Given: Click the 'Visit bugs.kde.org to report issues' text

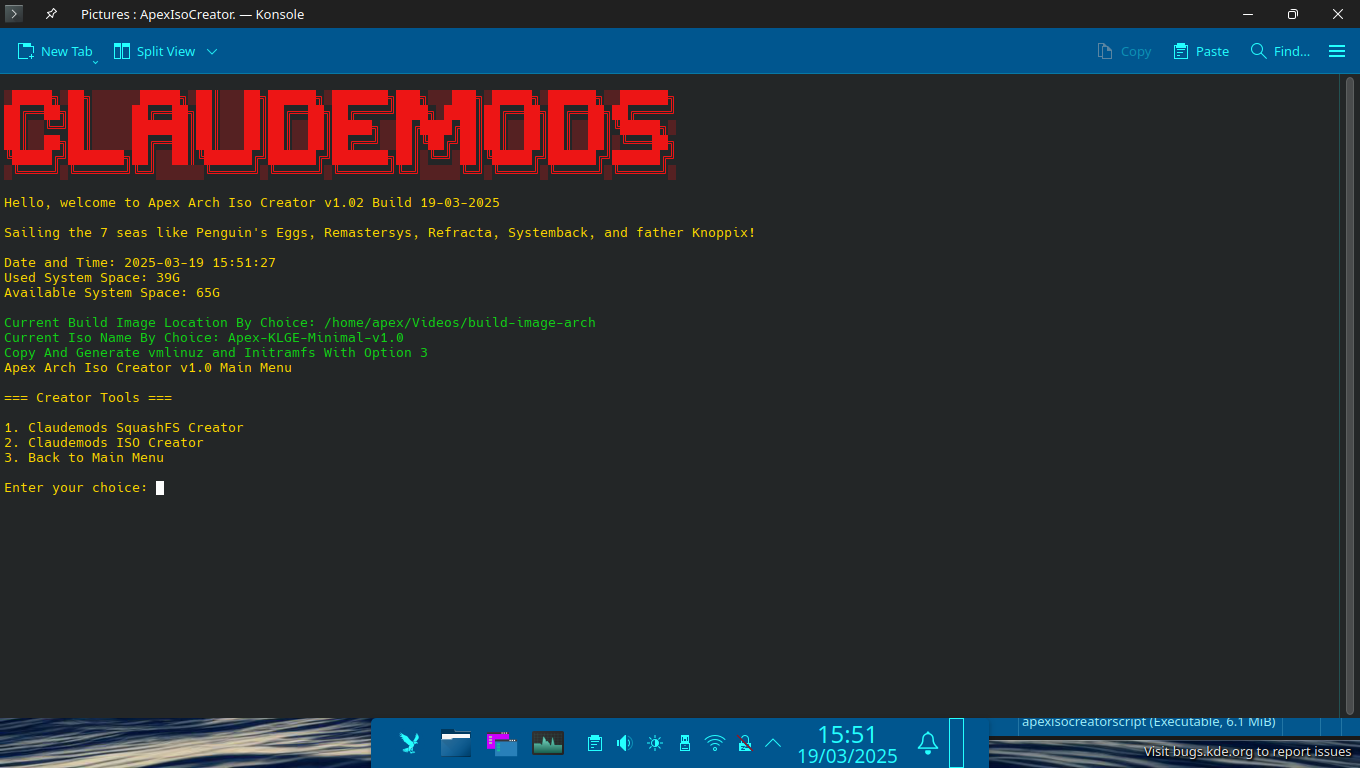Looking at the screenshot, I should [x=1248, y=752].
